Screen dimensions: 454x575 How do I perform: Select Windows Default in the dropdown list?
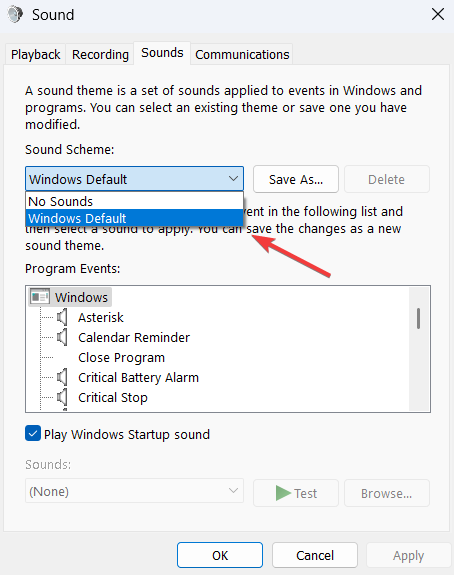tap(134, 218)
